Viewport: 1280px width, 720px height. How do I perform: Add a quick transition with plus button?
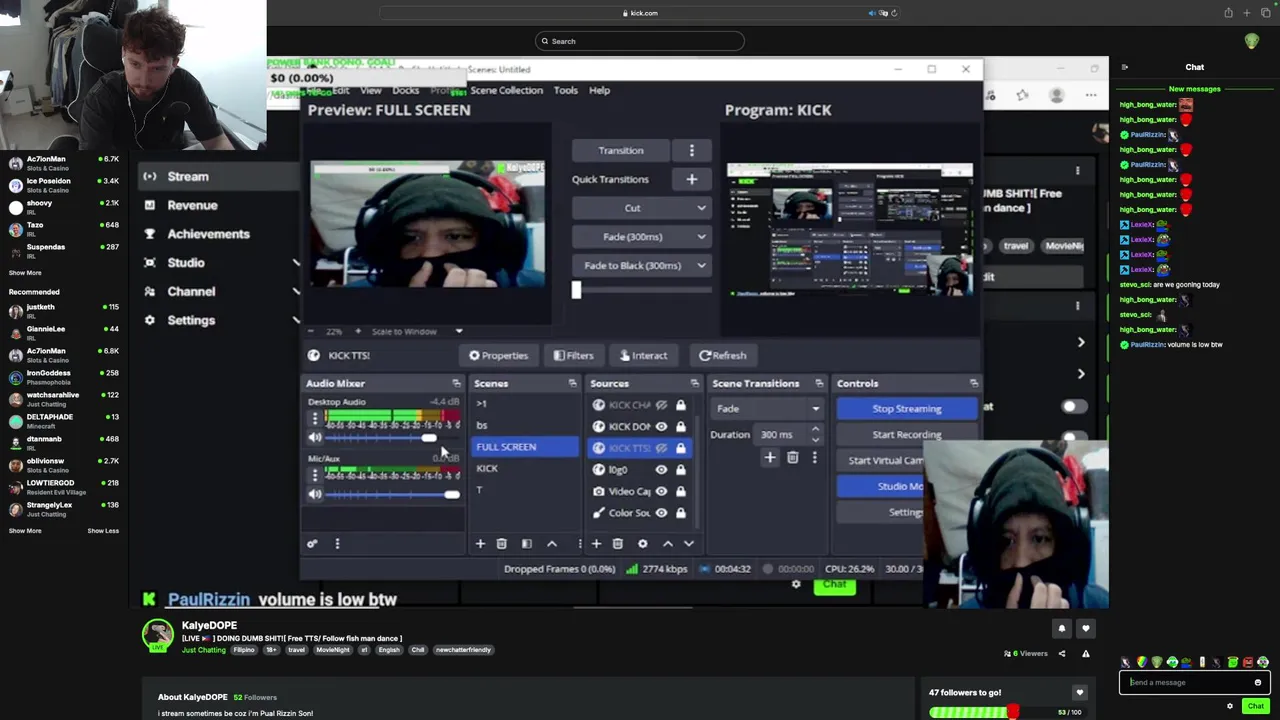[x=691, y=179]
